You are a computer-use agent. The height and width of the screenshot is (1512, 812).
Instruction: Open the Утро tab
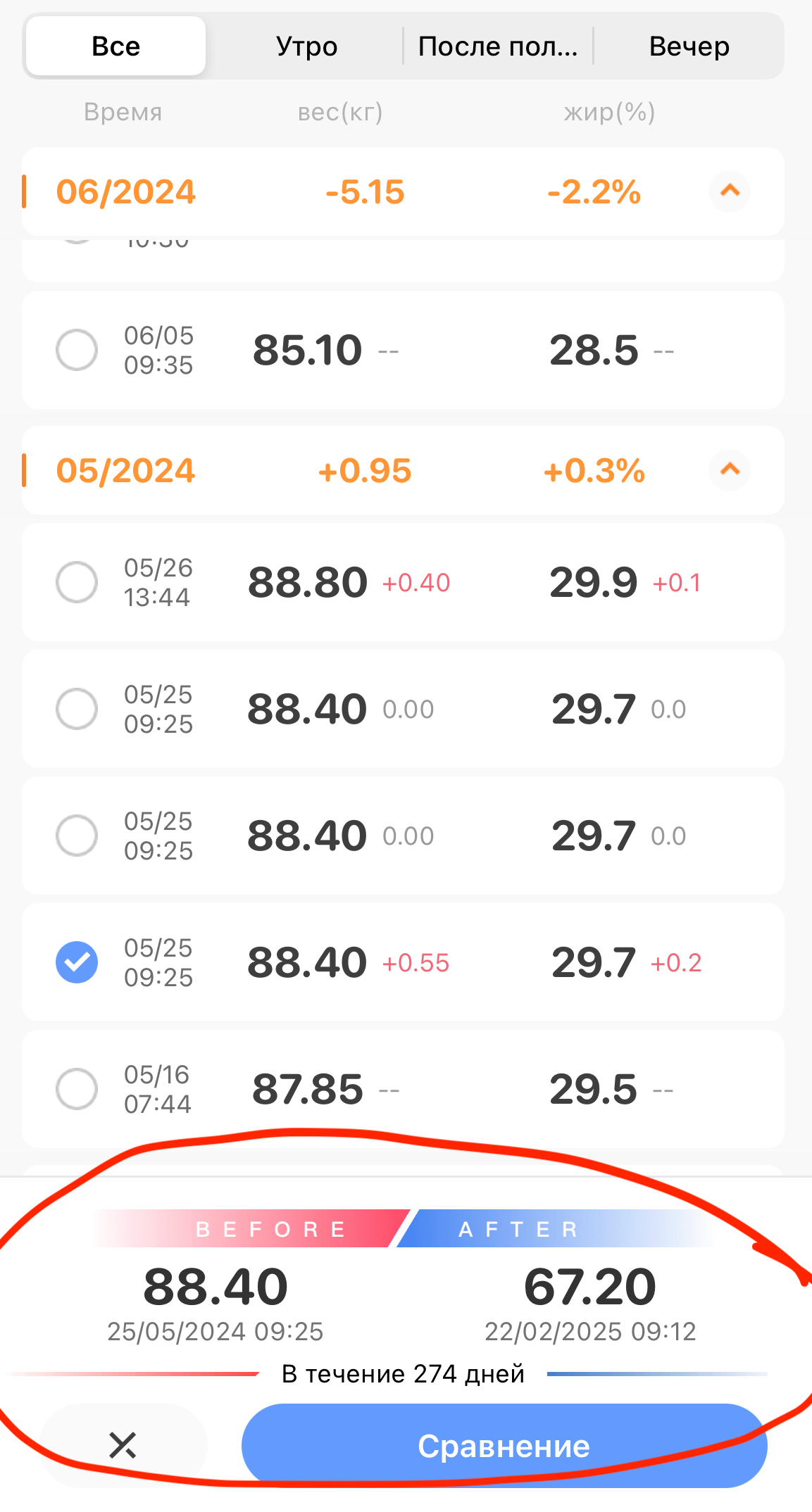click(306, 46)
